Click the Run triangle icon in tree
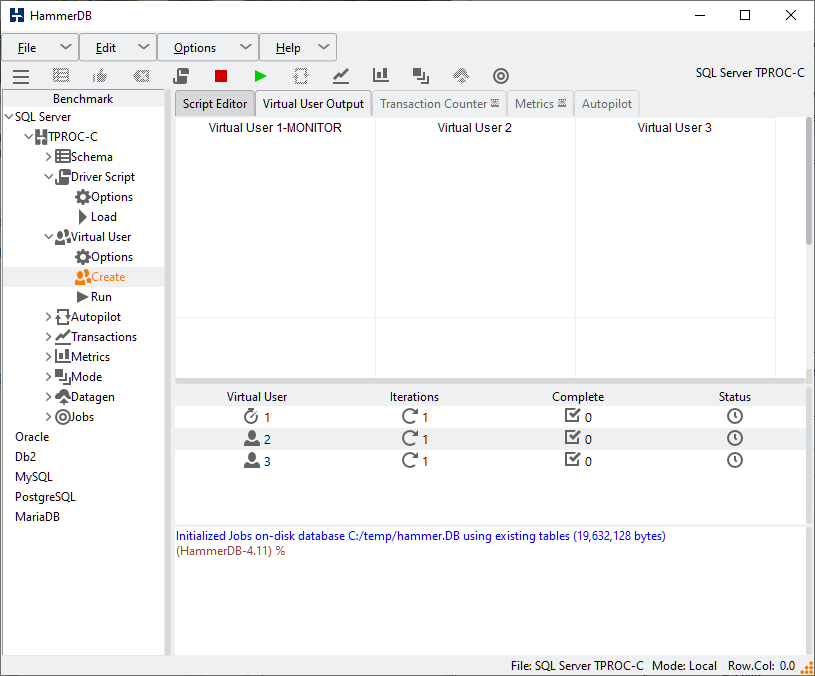The width and height of the screenshot is (815, 676). coord(83,297)
